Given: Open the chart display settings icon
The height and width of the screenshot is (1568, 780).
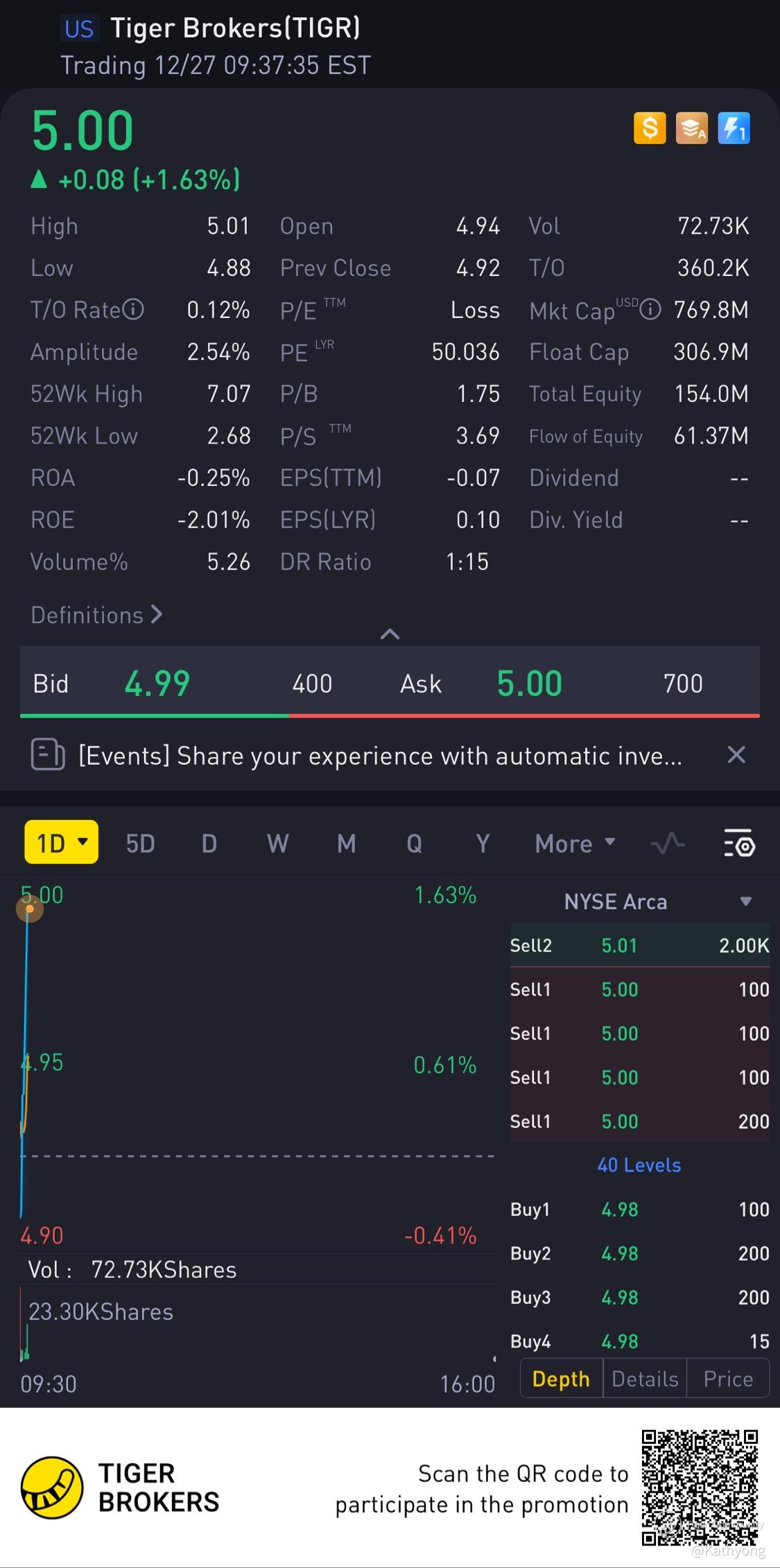Looking at the screenshot, I should [x=739, y=843].
